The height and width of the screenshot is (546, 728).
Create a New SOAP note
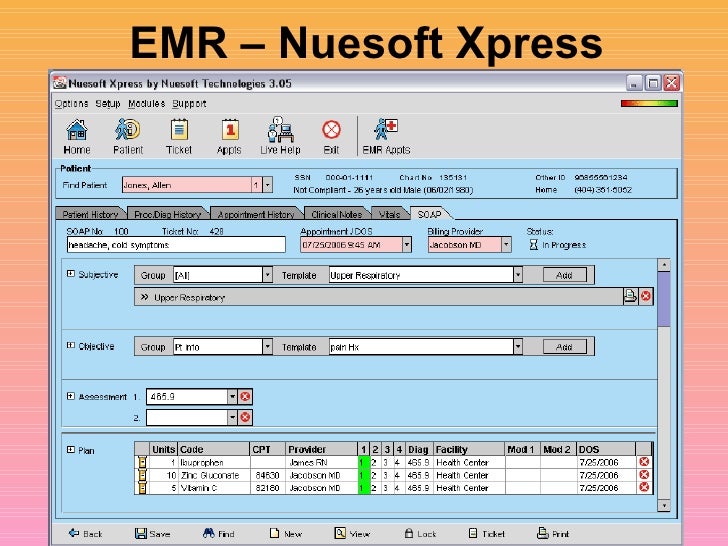[286, 533]
